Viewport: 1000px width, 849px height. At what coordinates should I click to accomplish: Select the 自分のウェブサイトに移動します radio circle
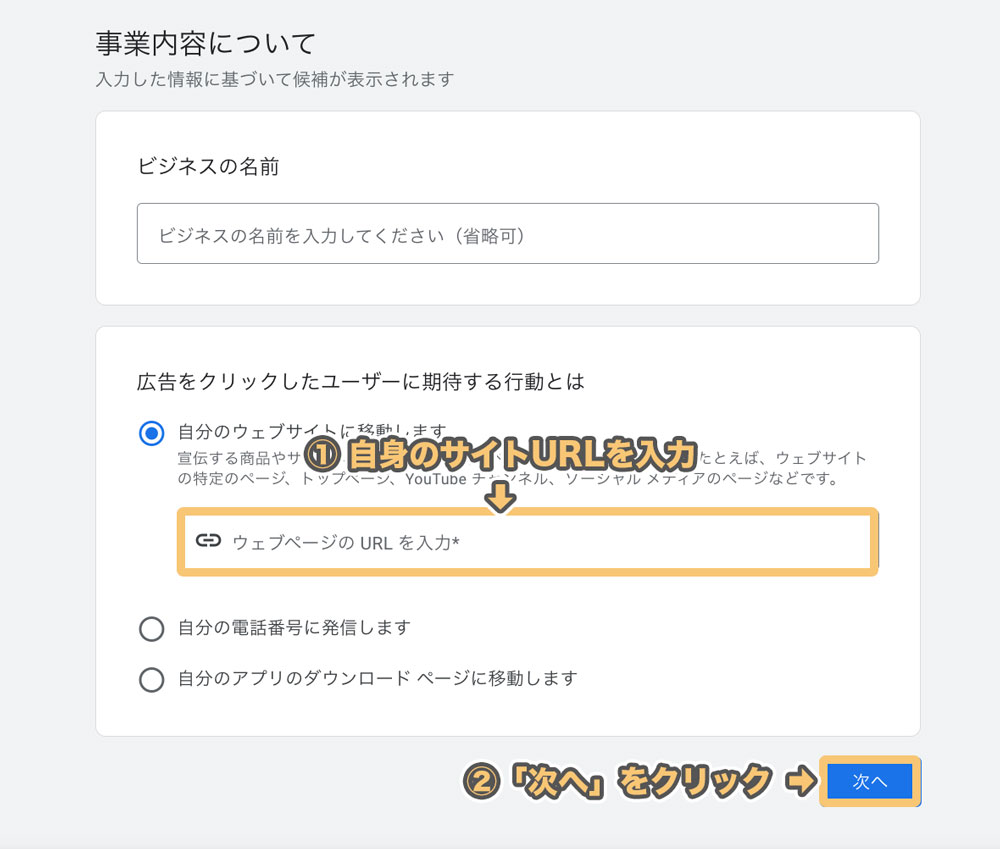(x=152, y=433)
